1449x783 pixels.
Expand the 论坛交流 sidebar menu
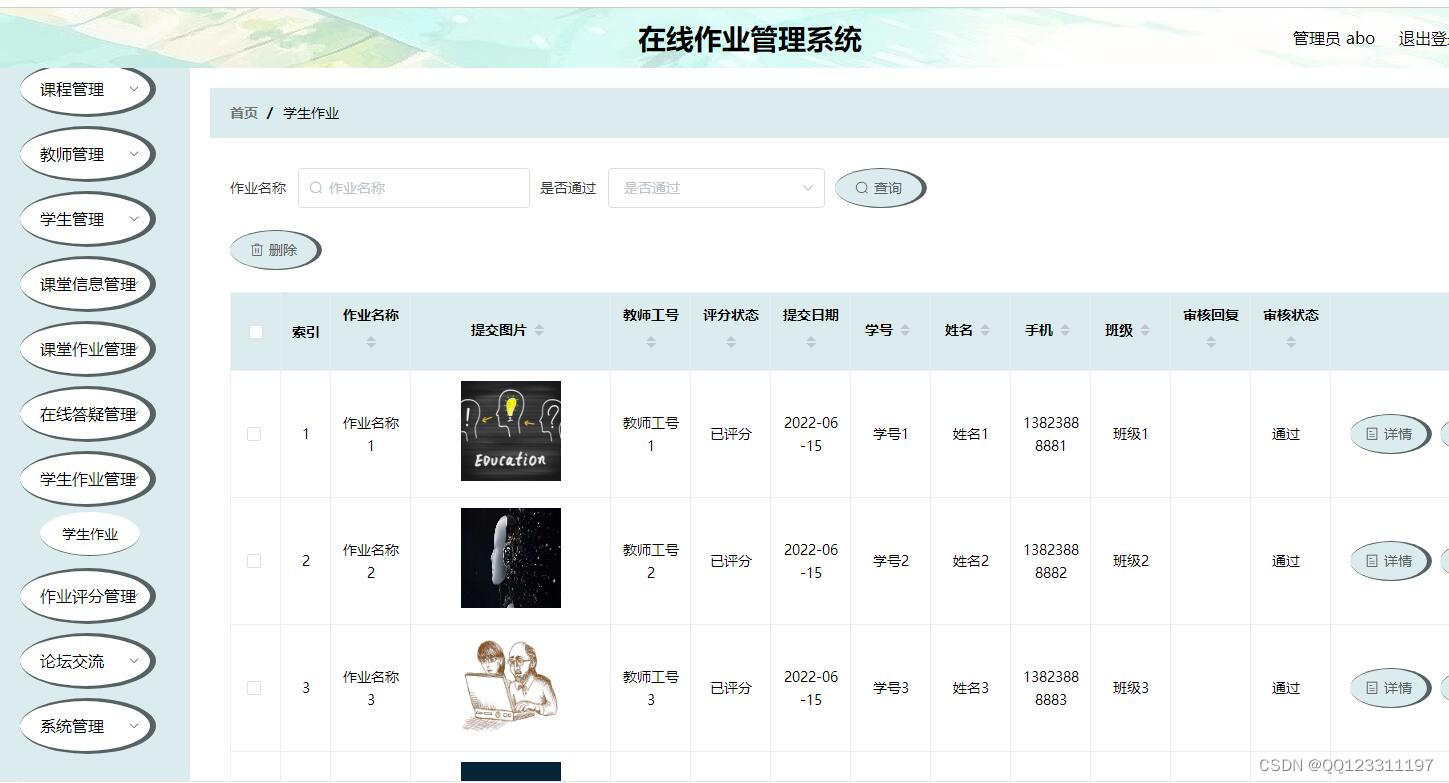pos(87,662)
